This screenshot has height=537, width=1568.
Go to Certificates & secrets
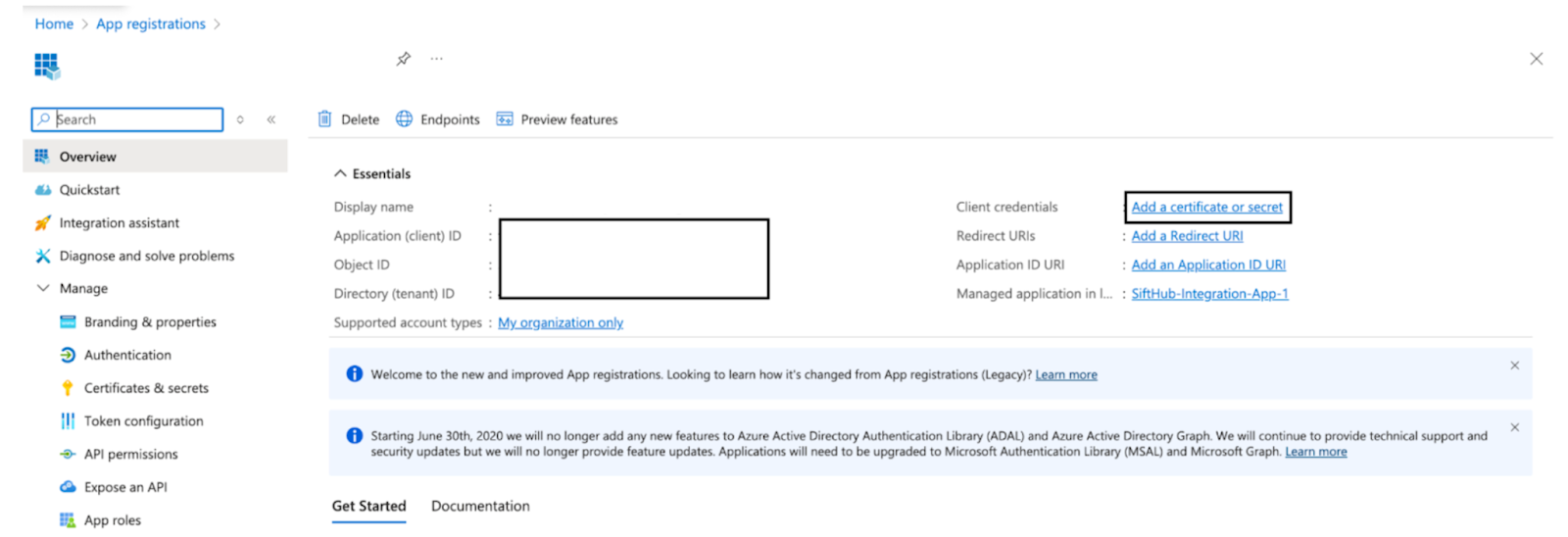tap(146, 388)
